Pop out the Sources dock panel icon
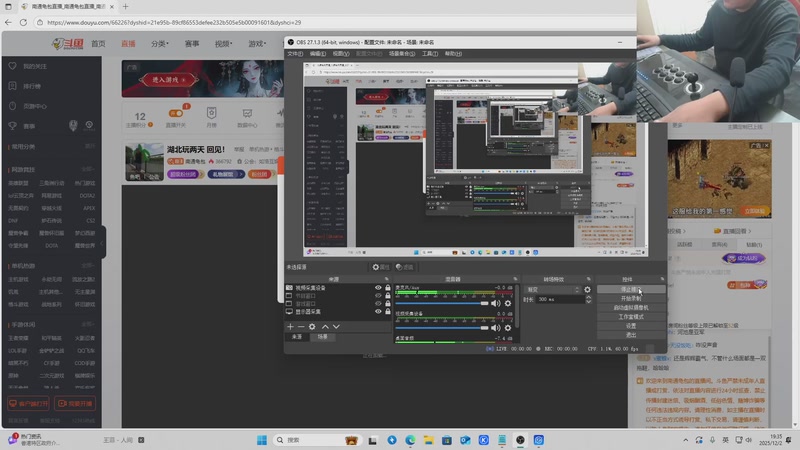The width and height of the screenshot is (800, 450). [386, 279]
